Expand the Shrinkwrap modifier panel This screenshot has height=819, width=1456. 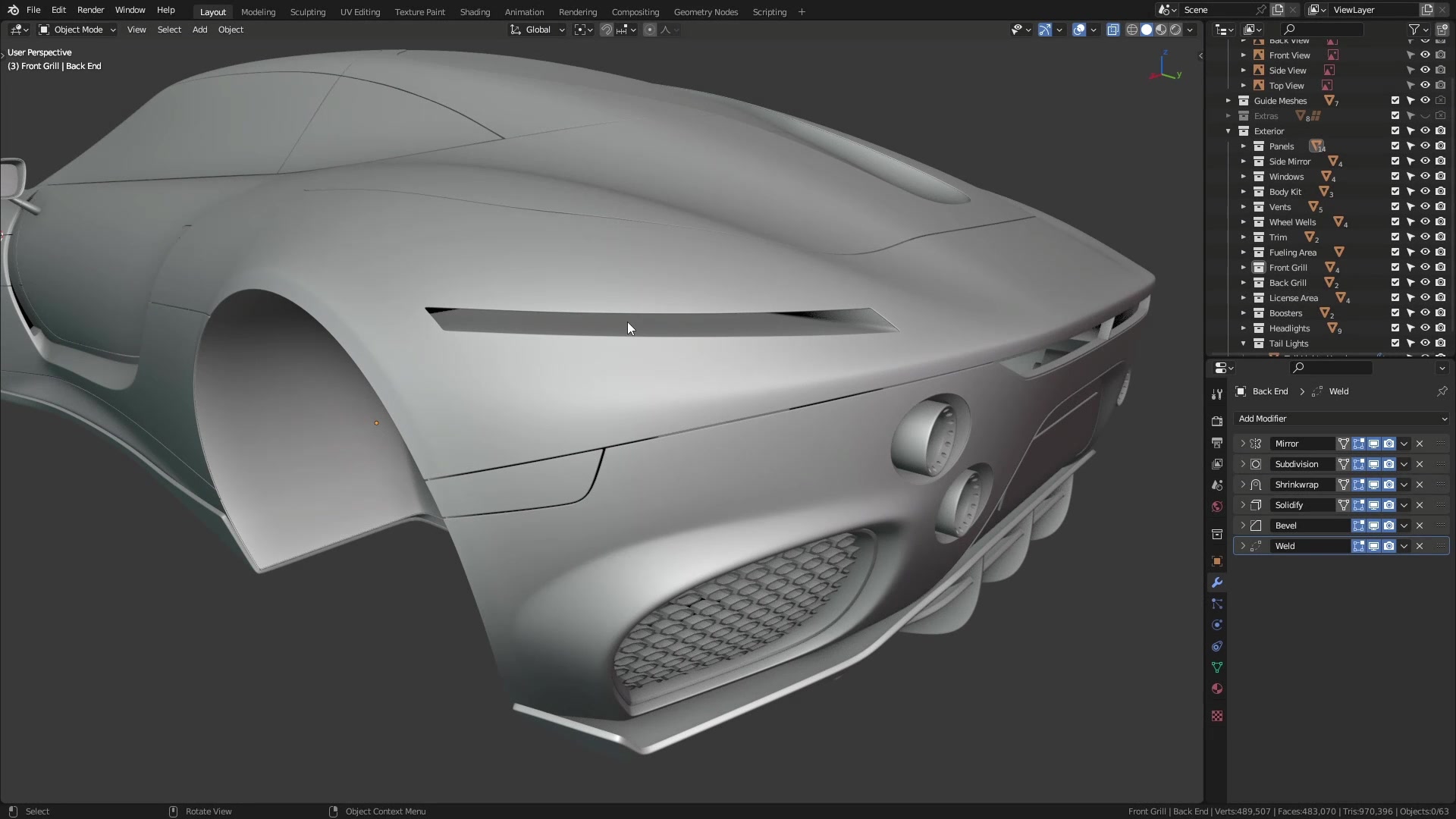pyautogui.click(x=1243, y=485)
